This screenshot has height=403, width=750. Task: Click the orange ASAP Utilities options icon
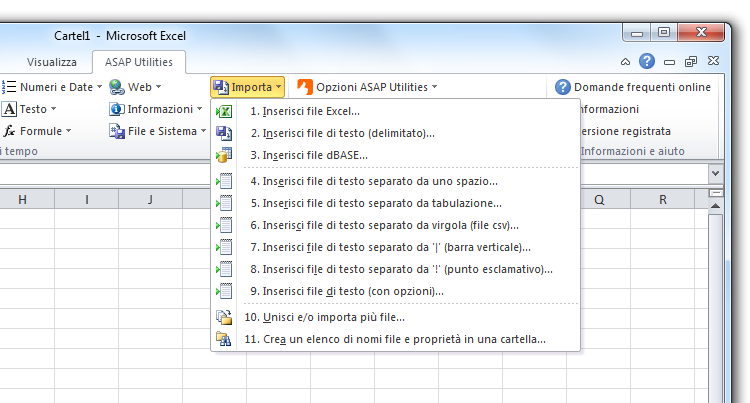pos(305,87)
